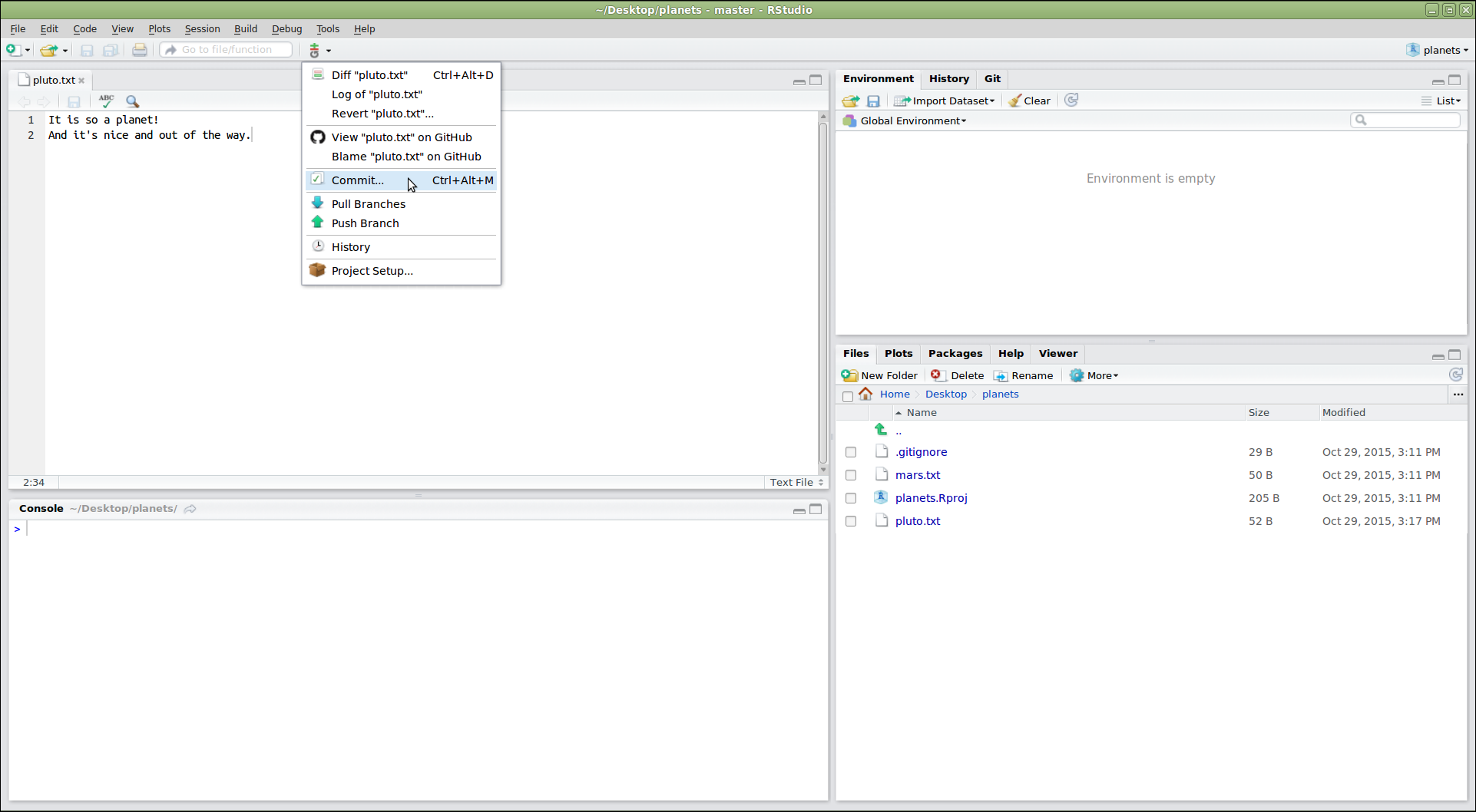1476x812 pixels.
Task: Click the Go to file/function field
Action: [227, 49]
